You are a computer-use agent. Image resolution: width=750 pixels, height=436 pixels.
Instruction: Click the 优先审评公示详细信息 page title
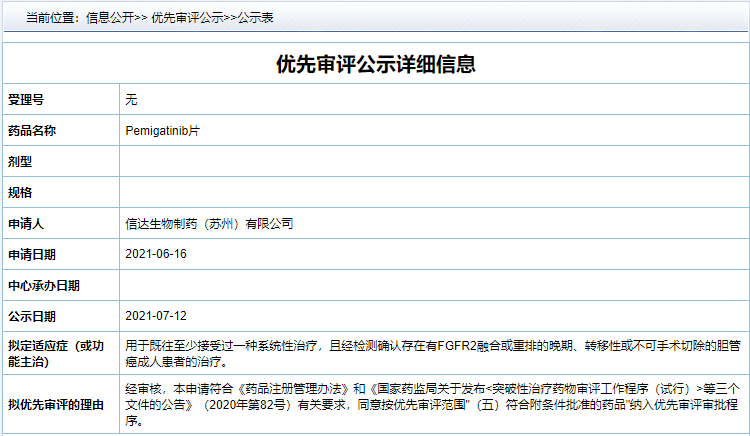(x=375, y=65)
